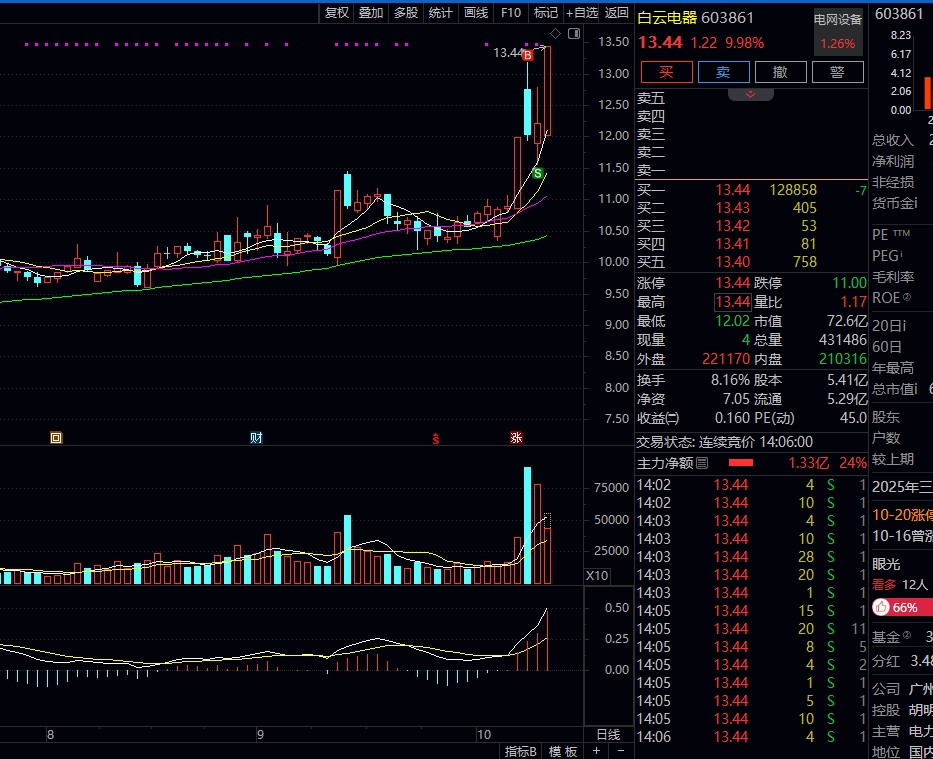Click the red dollar-sign marker on the chart
This screenshot has height=759, width=933.
pyautogui.click(x=436, y=439)
